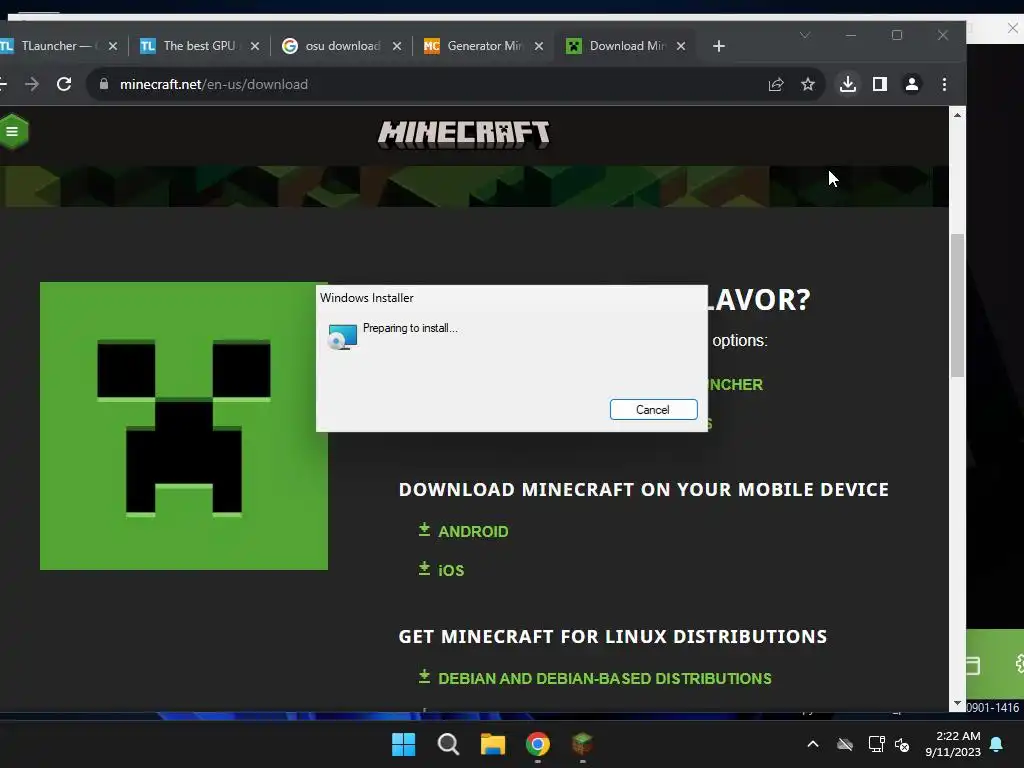Click the muted volume tray icon
The image size is (1024, 768).
[902, 744]
